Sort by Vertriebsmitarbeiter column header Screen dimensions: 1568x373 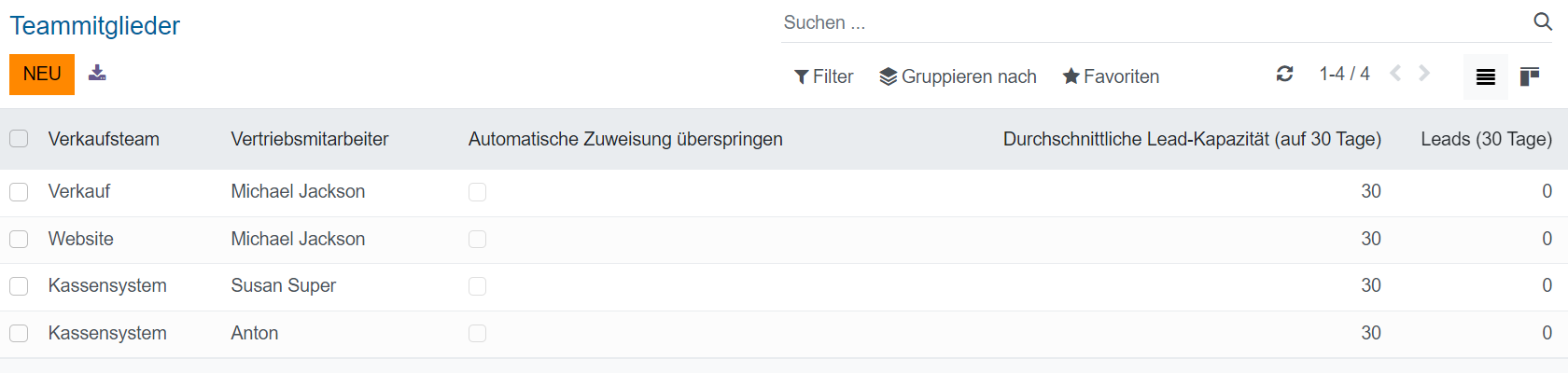click(309, 139)
